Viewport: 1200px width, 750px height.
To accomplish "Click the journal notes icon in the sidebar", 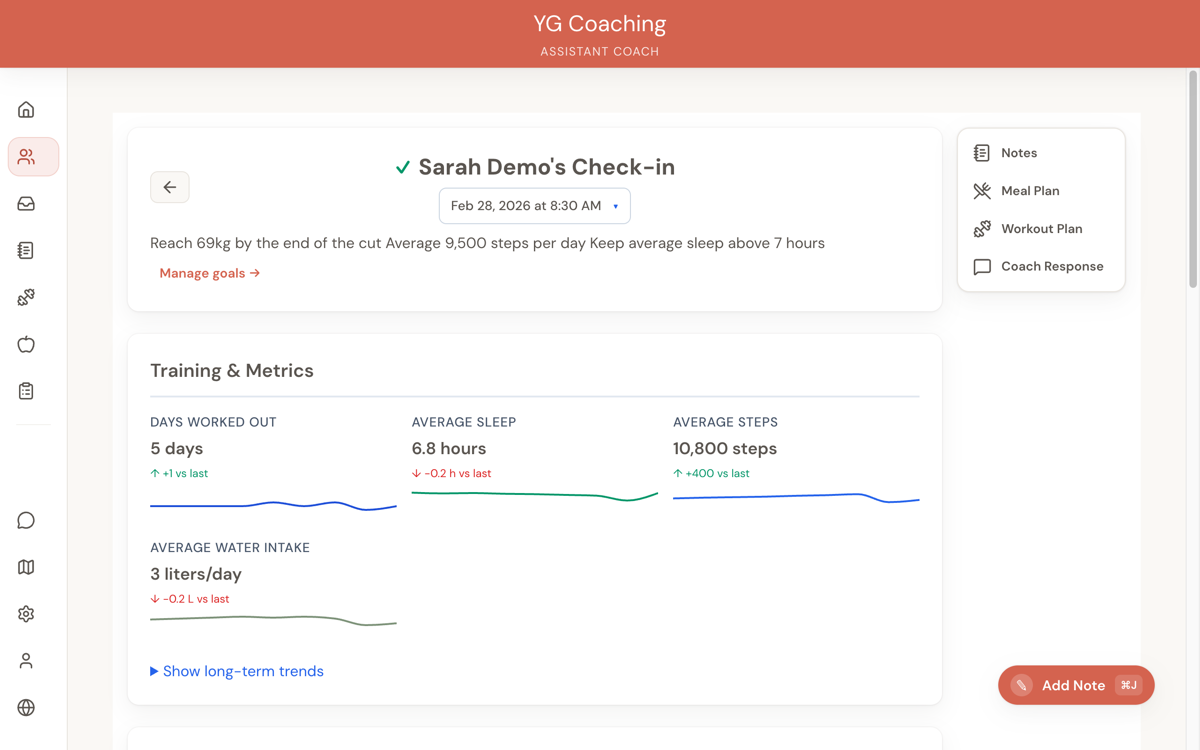I will [x=25, y=250].
